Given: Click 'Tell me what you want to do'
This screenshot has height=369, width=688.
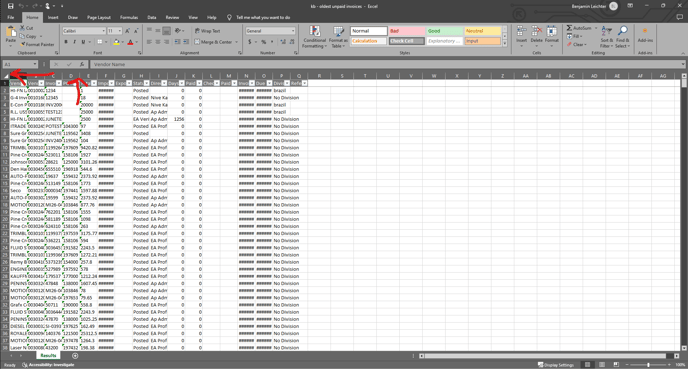Looking at the screenshot, I should coord(263,18).
